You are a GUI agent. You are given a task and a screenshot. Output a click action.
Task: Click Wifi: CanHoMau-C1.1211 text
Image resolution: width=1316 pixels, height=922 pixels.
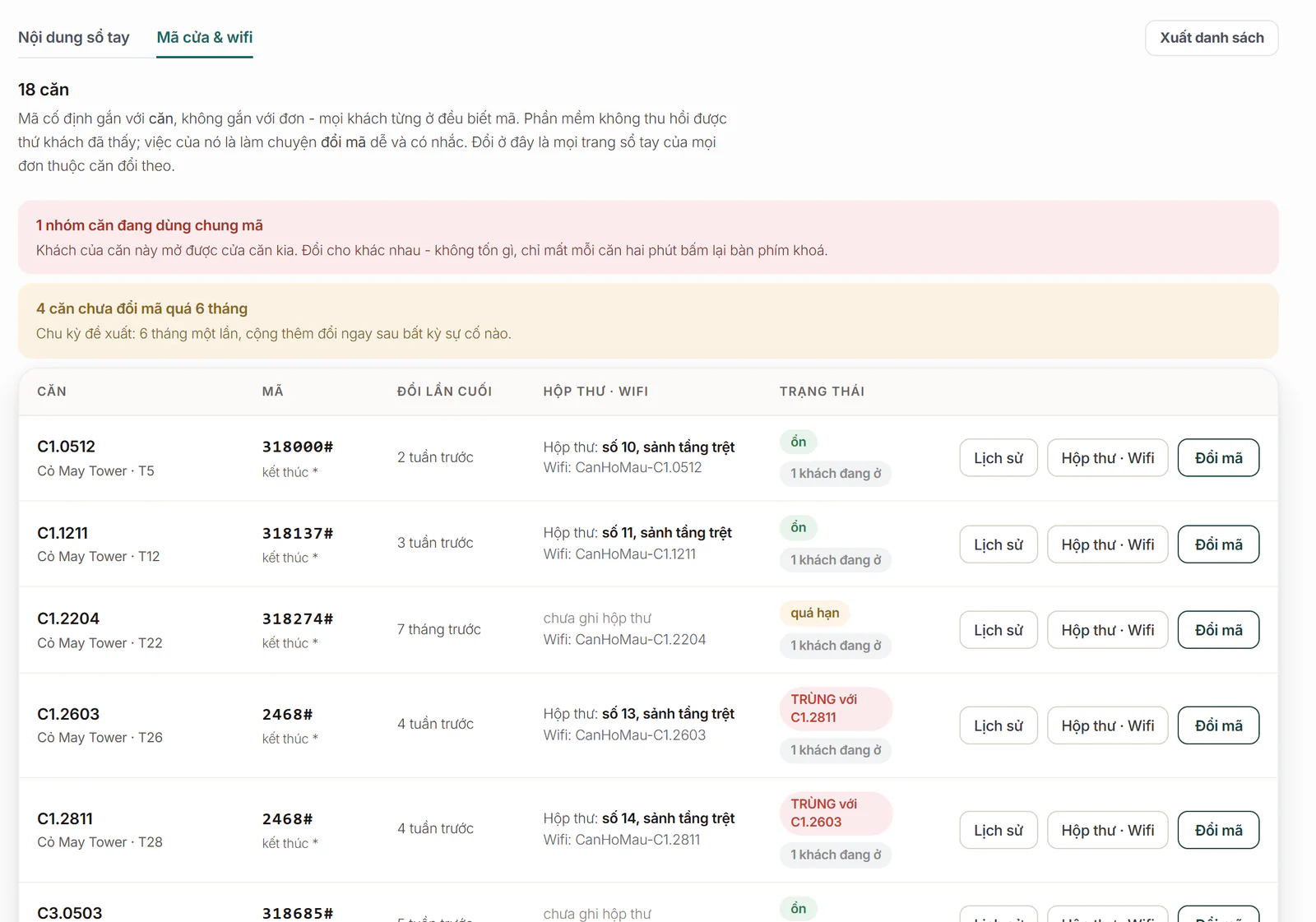coord(619,554)
